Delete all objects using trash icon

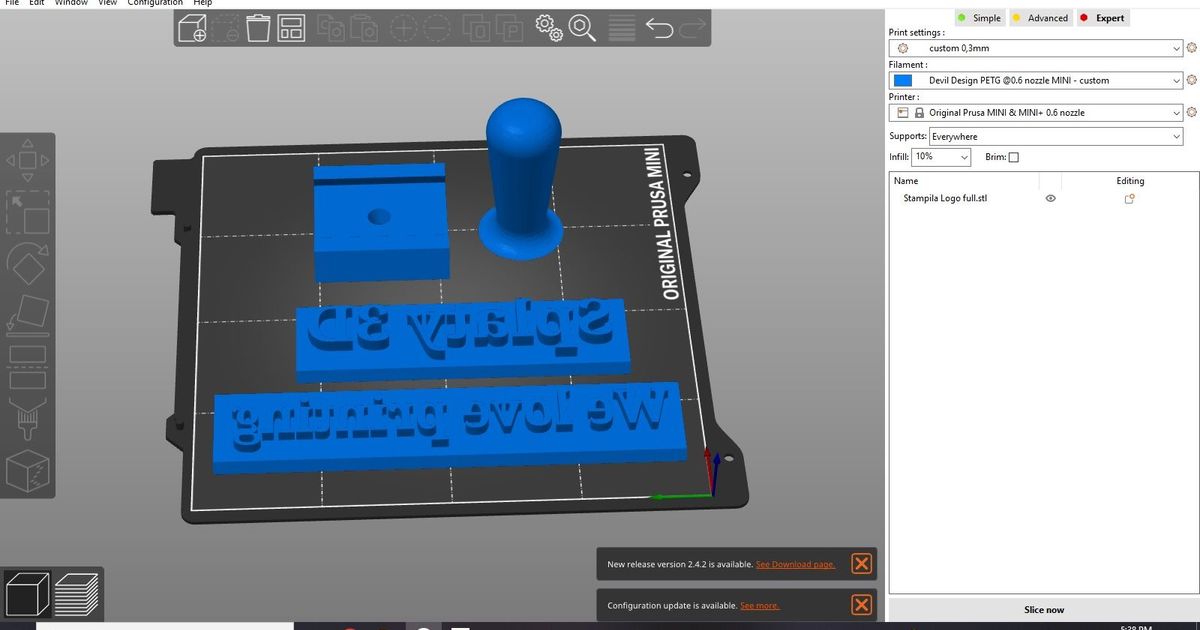point(257,28)
